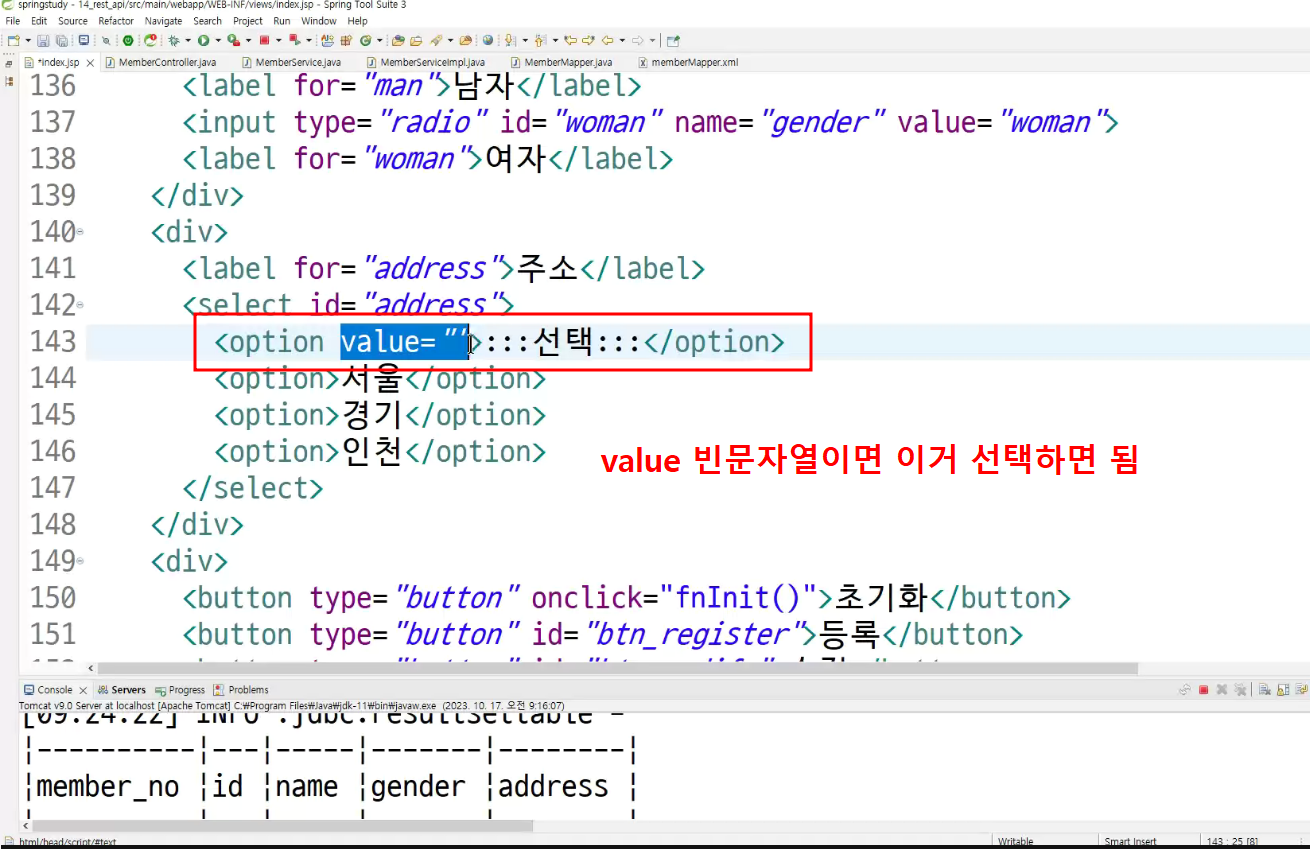The image size is (1310, 849).
Task: Click line number 147 in gutter
Action: [54, 488]
